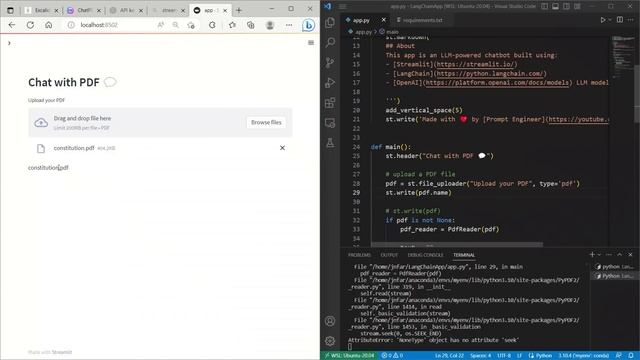Open Problems panel tab
The height and width of the screenshot is (360, 640).
(359, 255)
